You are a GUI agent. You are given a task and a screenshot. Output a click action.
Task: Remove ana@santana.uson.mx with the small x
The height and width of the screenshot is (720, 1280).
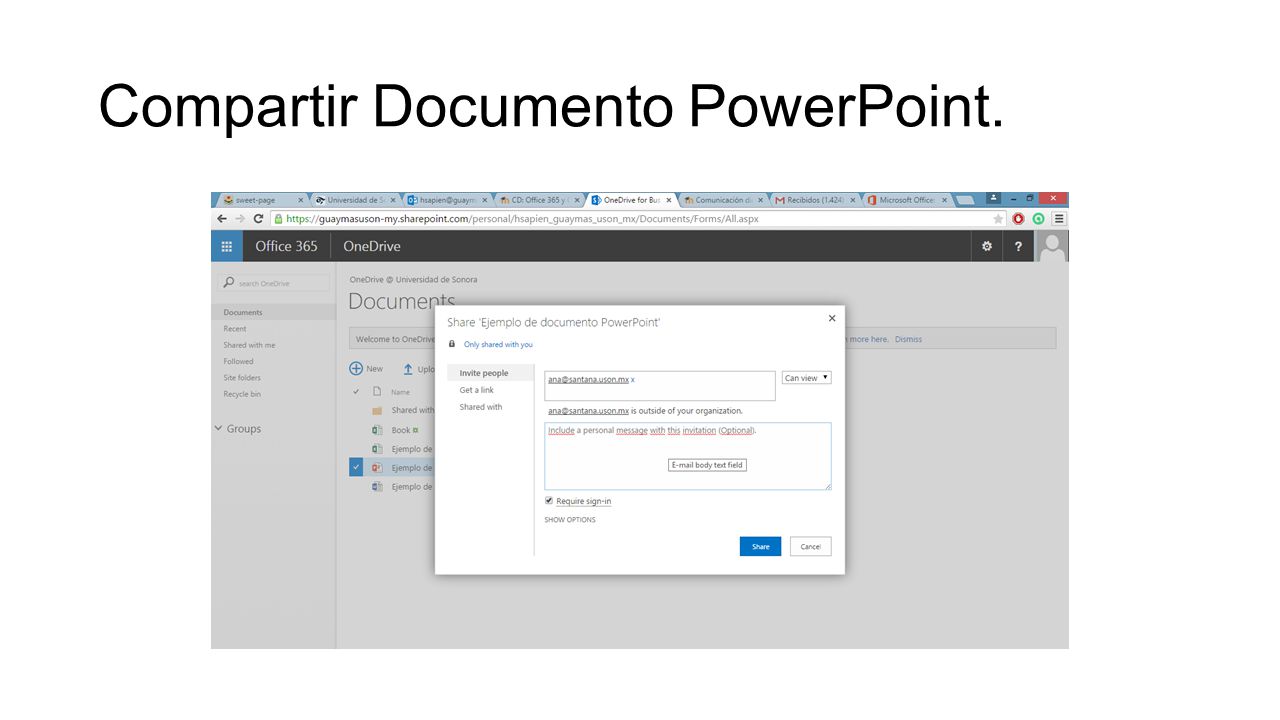tap(633, 380)
